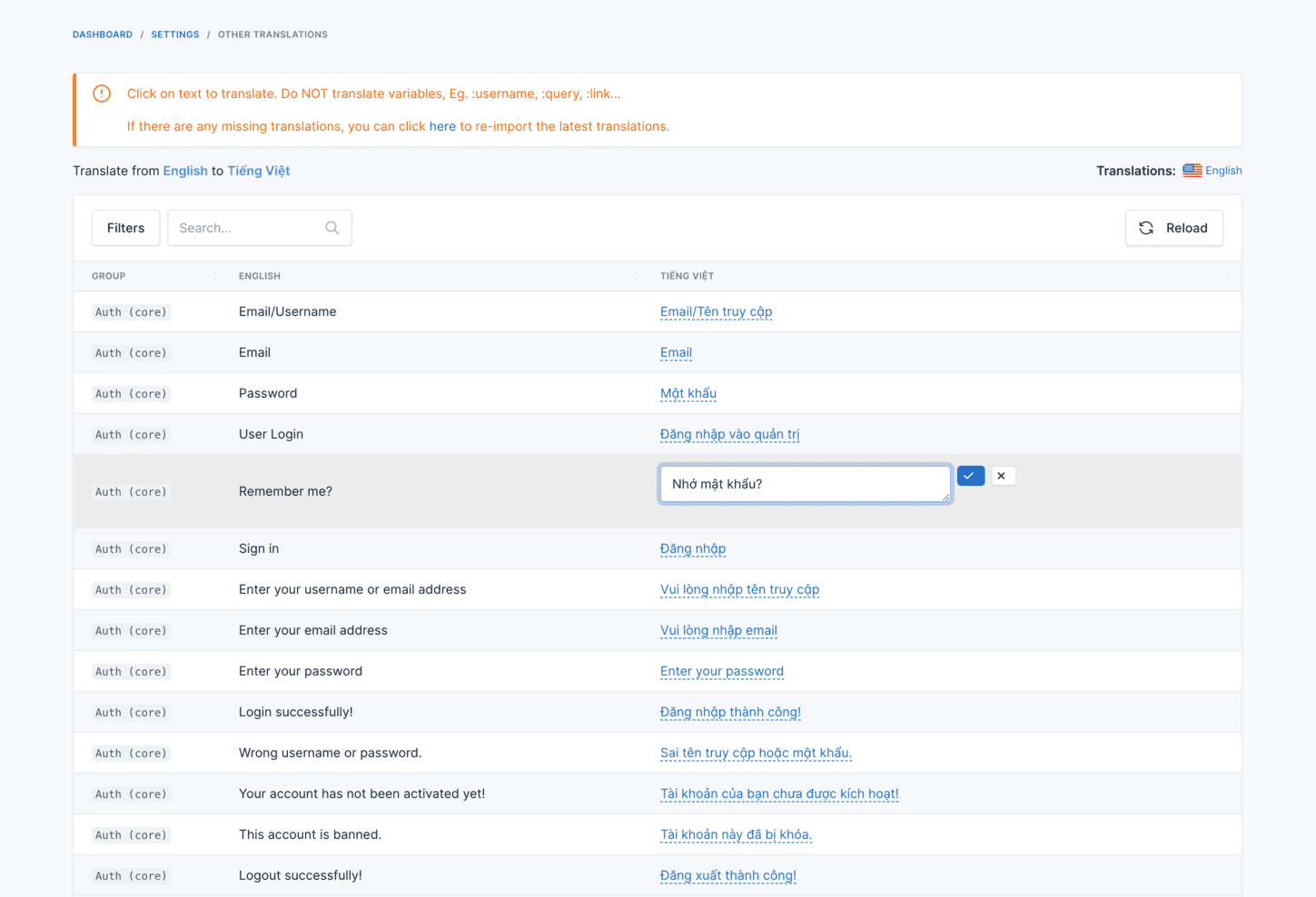Click the orange alert info icon
Screen dimensions: 1316x897
[x=102, y=94]
